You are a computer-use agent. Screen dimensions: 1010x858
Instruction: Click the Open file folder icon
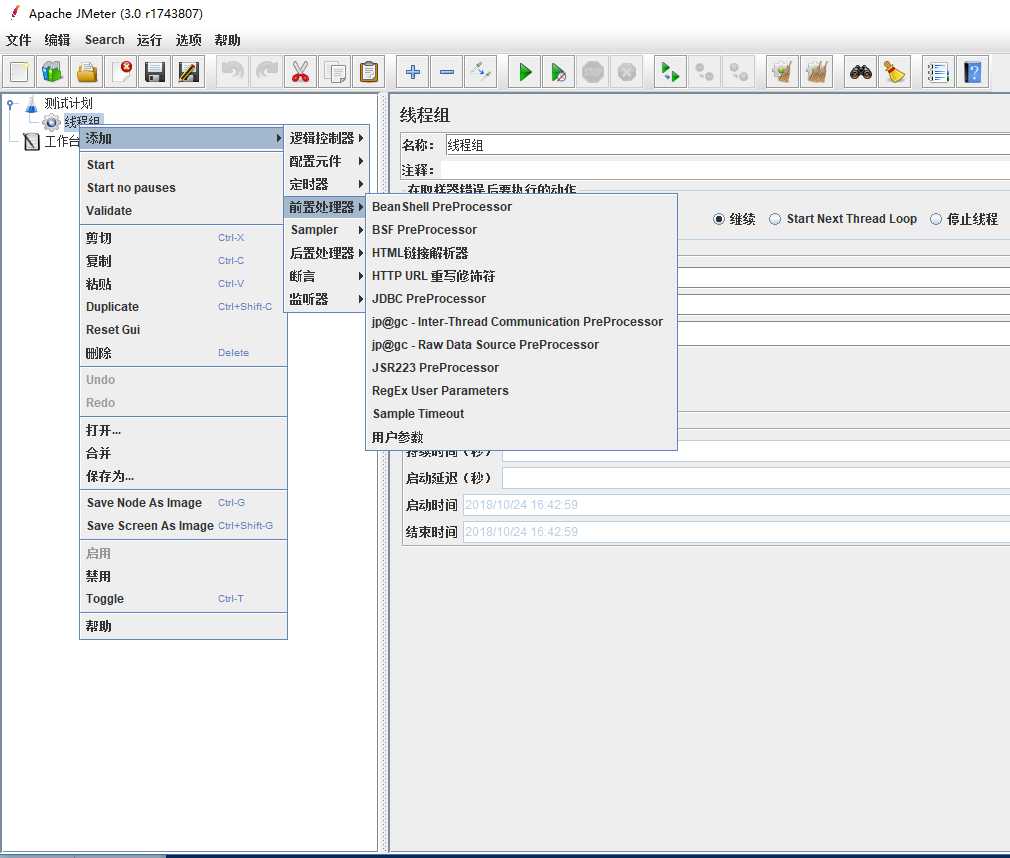click(x=87, y=72)
